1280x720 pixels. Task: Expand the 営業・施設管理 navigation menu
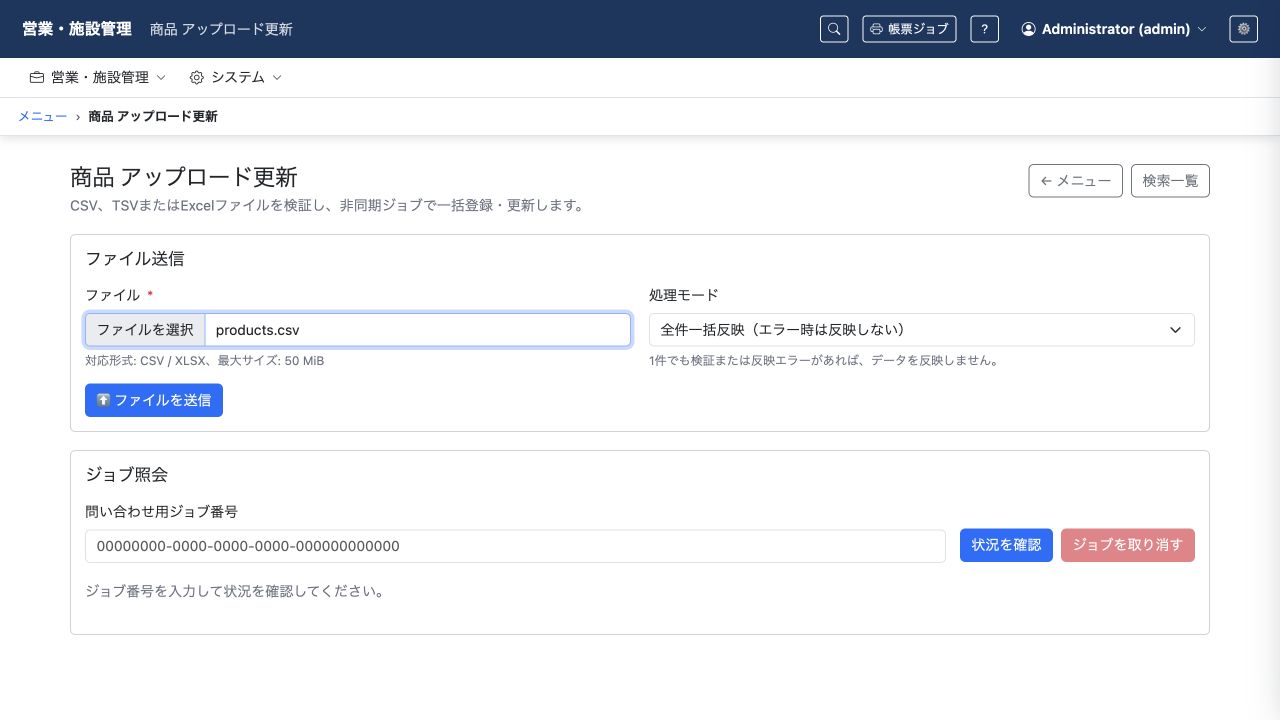pyautogui.click(x=98, y=77)
